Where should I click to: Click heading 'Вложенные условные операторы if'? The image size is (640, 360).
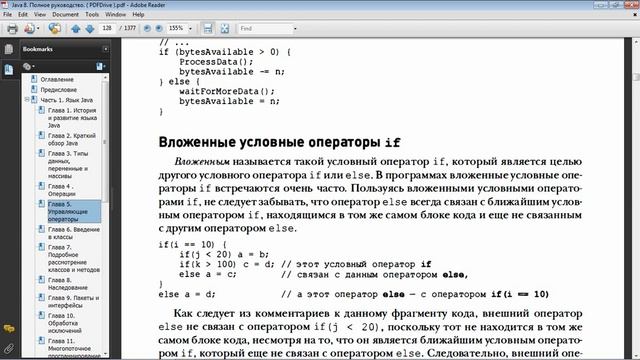[280, 142]
